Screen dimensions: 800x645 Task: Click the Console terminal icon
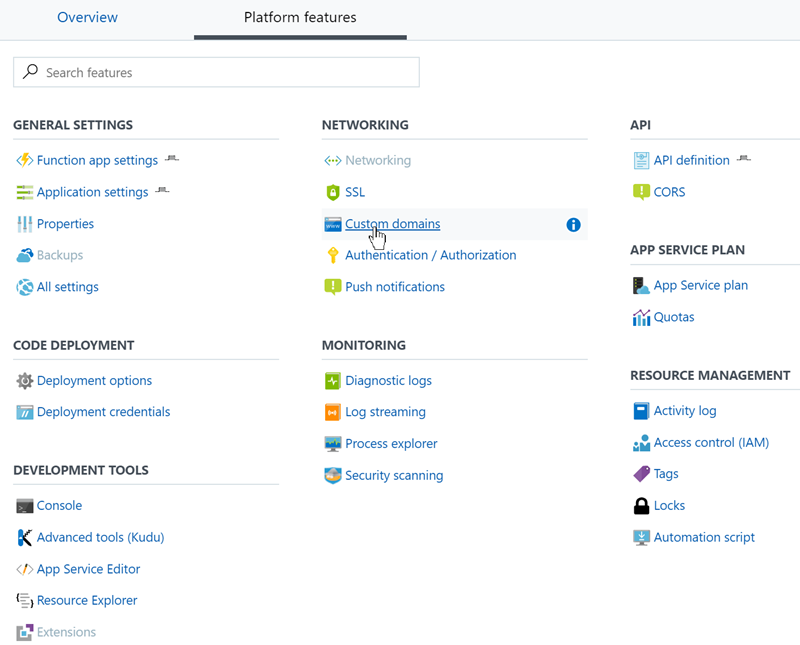(22, 506)
